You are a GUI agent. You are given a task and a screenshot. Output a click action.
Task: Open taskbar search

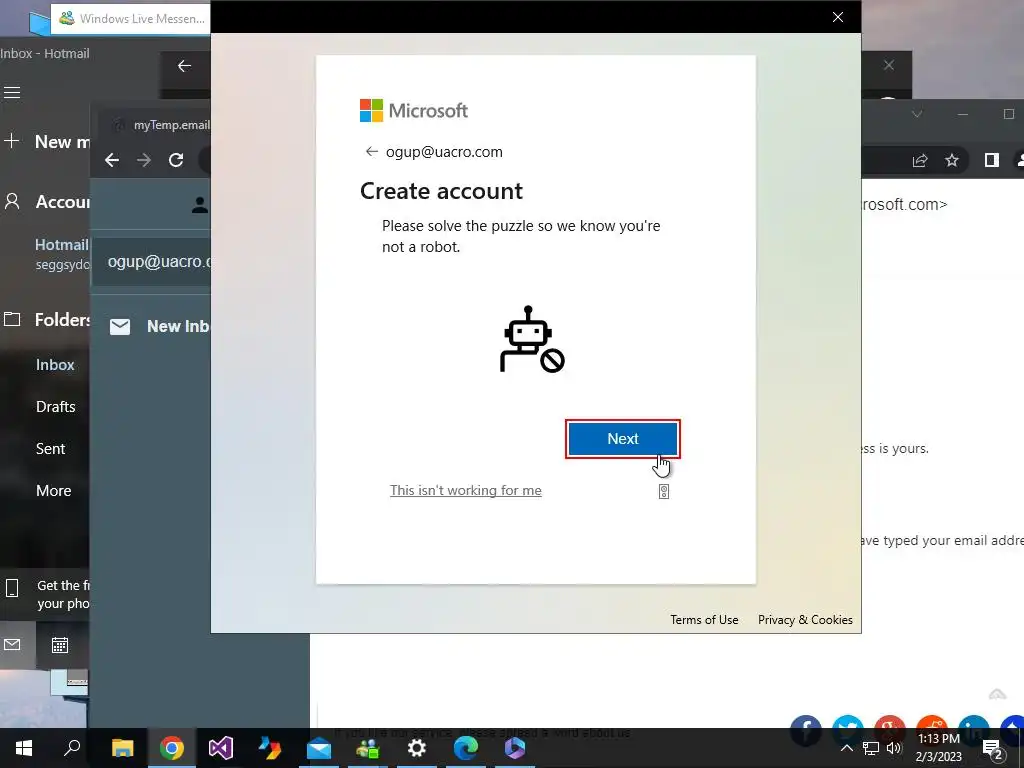(72, 748)
